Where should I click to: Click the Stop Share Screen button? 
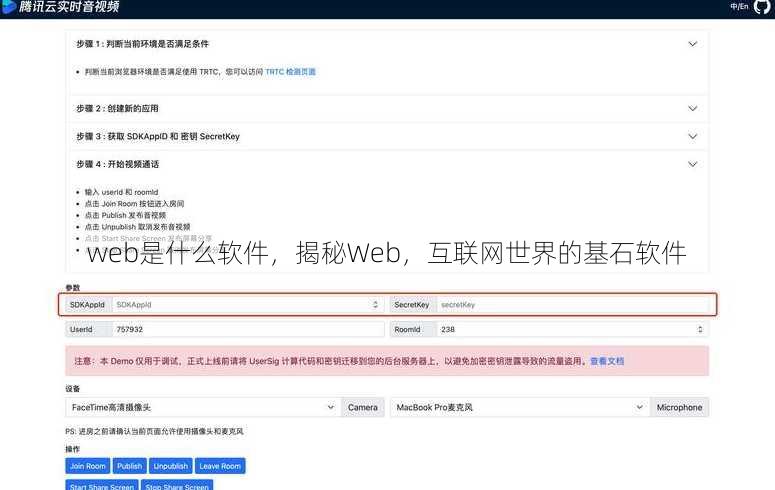[177, 485]
